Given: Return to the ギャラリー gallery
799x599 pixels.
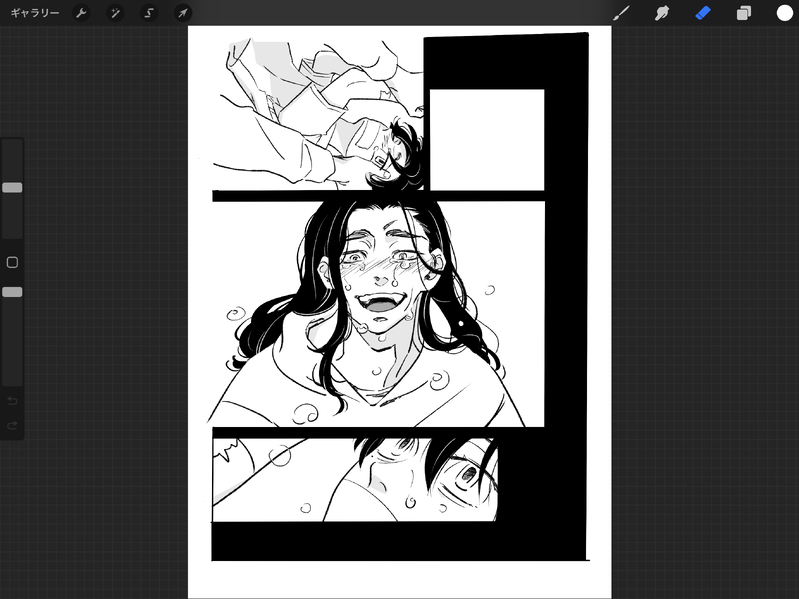Looking at the screenshot, I should point(35,13).
